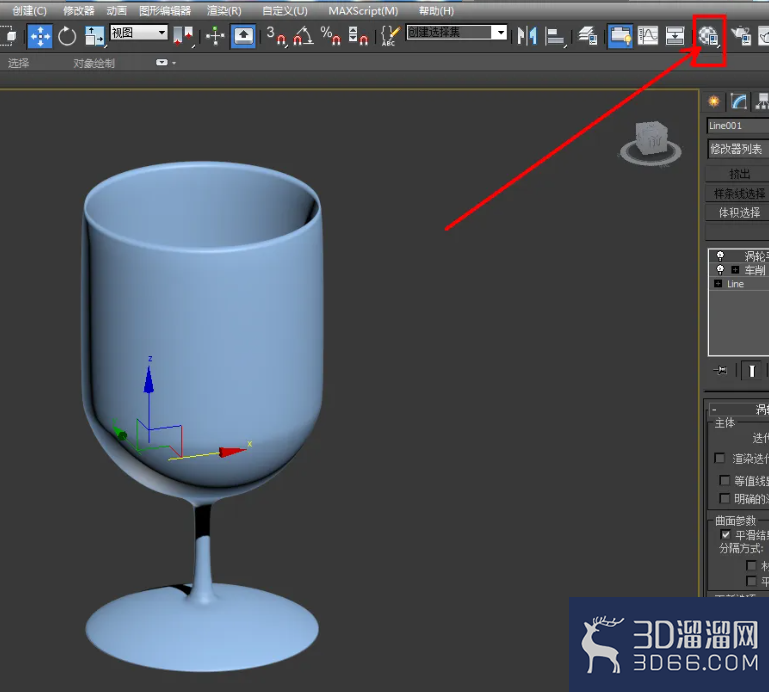
Task: Open the 视图 coordinate system dropdown
Action: click(x=139, y=32)
